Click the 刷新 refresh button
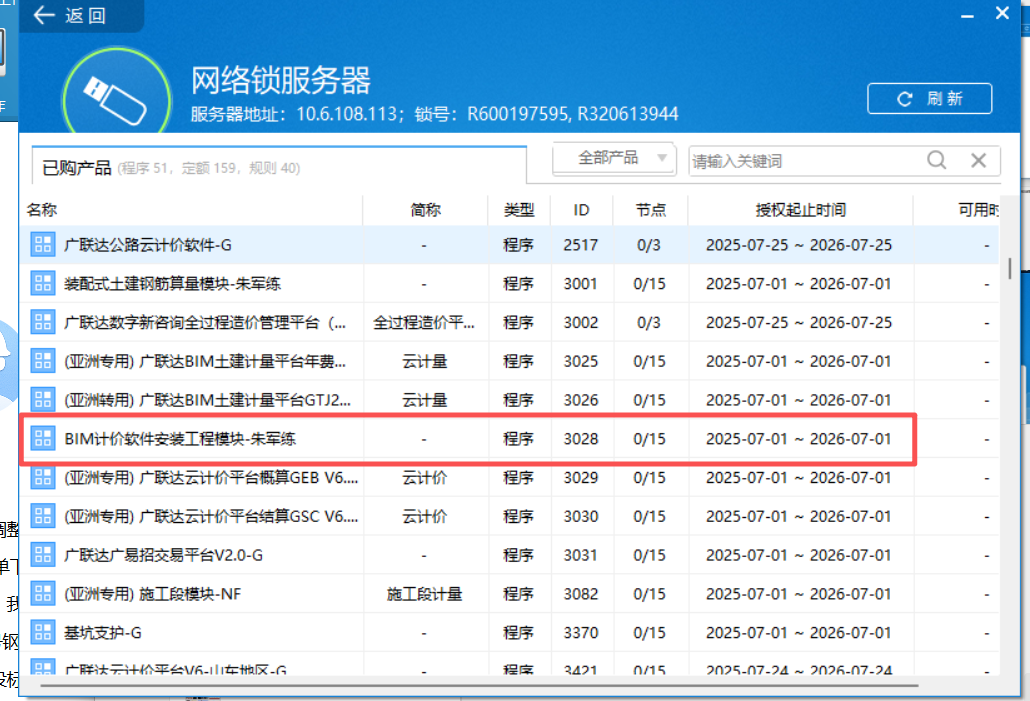The width and height of the screenshot is (1030, 701). point(929,99)
